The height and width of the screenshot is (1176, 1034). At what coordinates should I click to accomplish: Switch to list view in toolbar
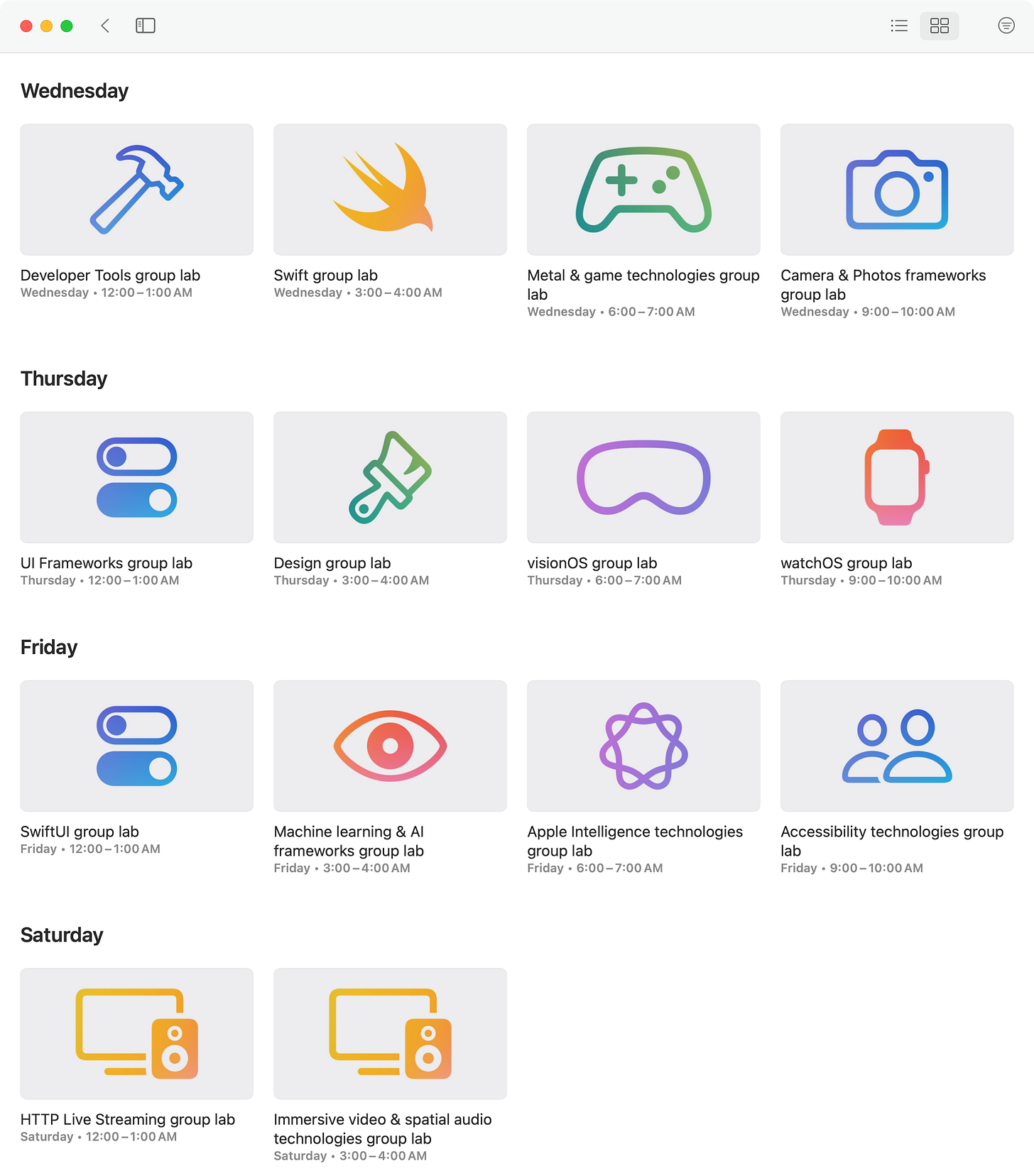pyautogui.click(x=899, y=26)
